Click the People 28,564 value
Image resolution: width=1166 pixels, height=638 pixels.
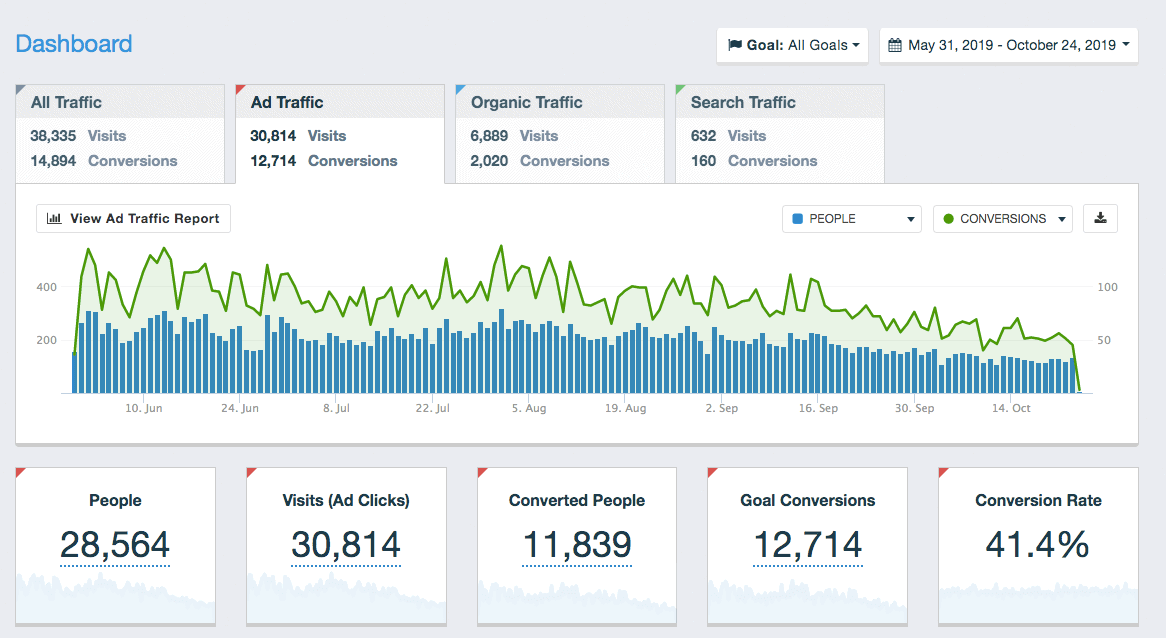(x=115, y=545)
